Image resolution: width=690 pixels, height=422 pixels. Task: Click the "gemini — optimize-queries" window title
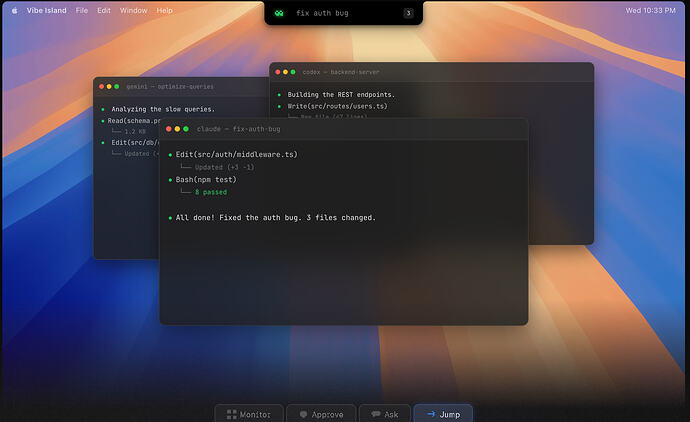[x=170, y=87]
